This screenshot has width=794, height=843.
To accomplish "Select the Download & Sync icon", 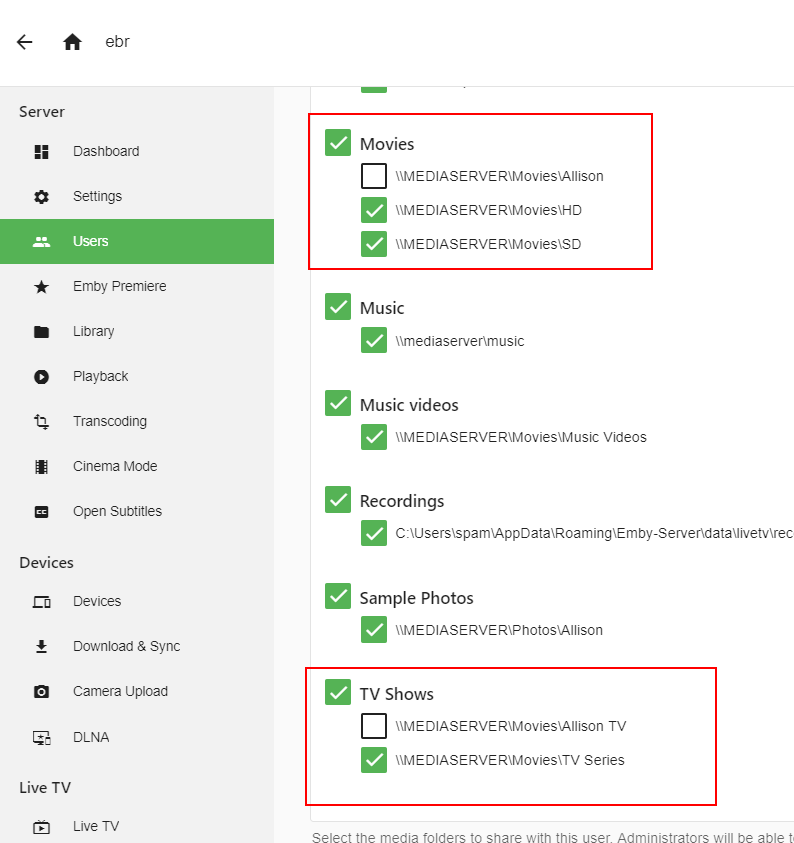I will [41, 647].
